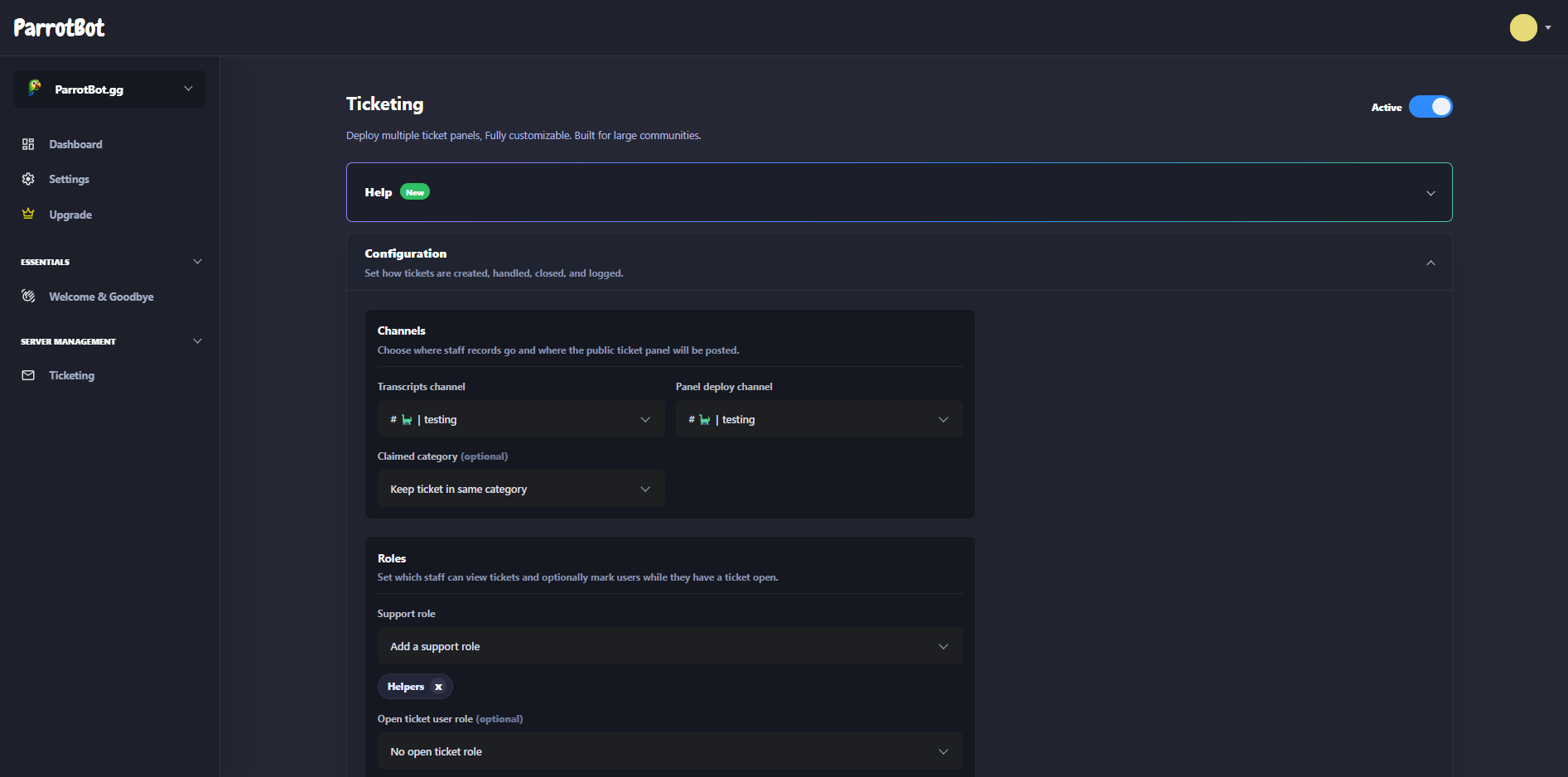
Task: Click the green New badge
Action: point(415,192)
